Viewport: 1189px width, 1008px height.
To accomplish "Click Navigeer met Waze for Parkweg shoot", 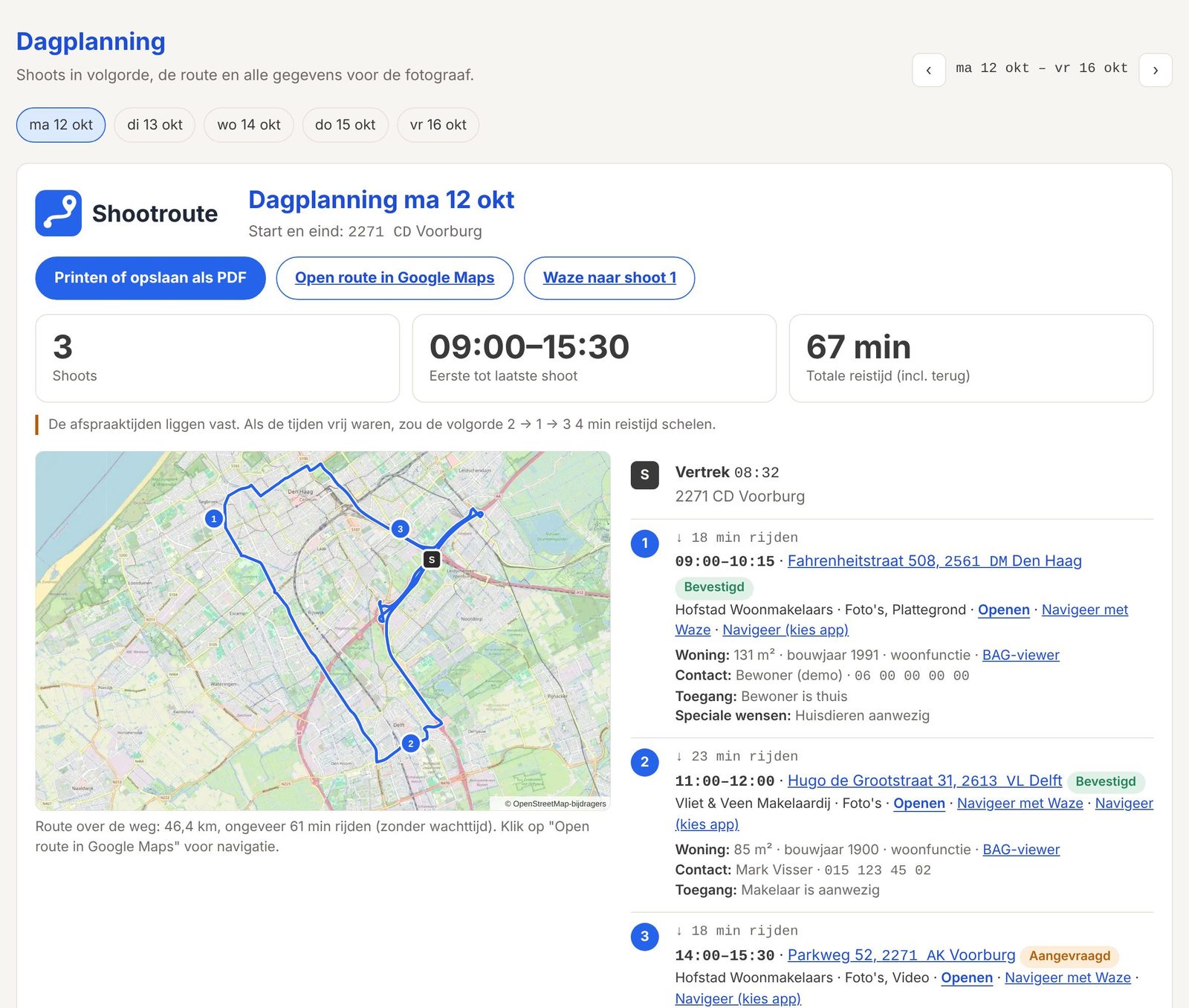I will pyautogui.click(x=1068, y=978).
